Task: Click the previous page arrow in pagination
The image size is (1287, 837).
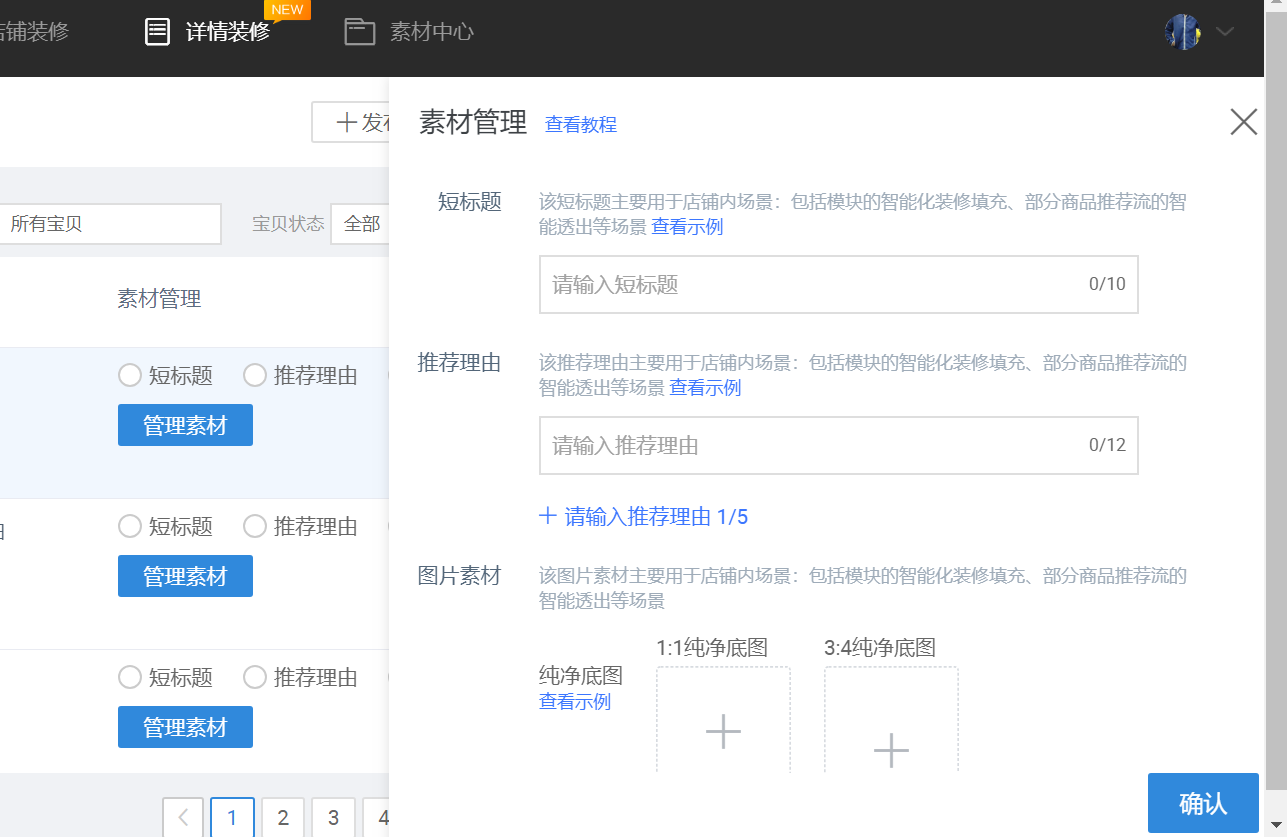Action: [x=183, y=817]
